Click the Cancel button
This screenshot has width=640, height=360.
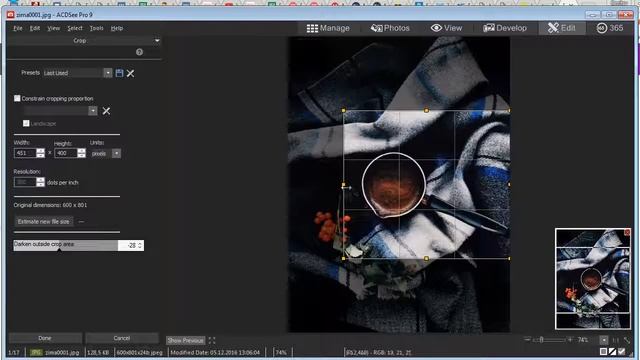pos(122,338)
